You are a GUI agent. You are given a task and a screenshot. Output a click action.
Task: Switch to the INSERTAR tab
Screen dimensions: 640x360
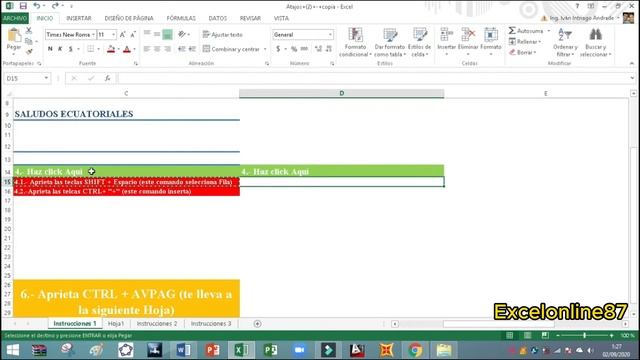tap(79, 18)
